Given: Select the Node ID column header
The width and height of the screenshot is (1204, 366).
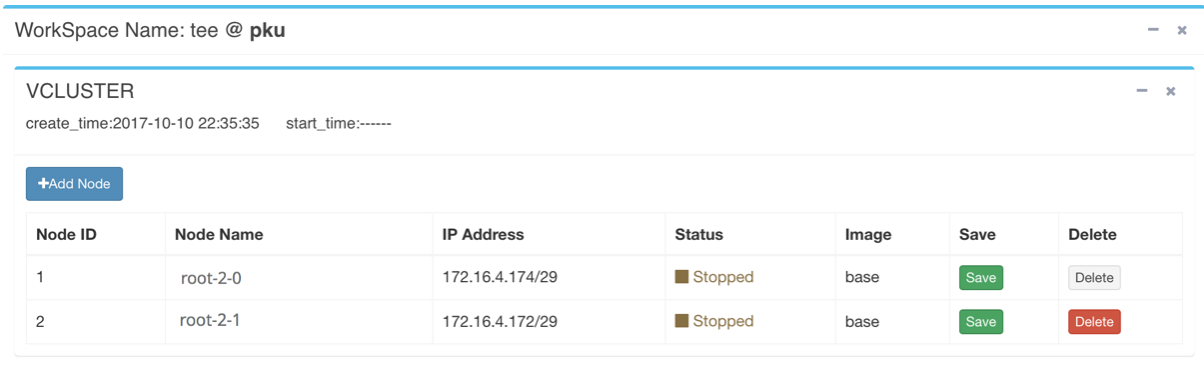Looking at the screenshot, I should click(66, 235).
